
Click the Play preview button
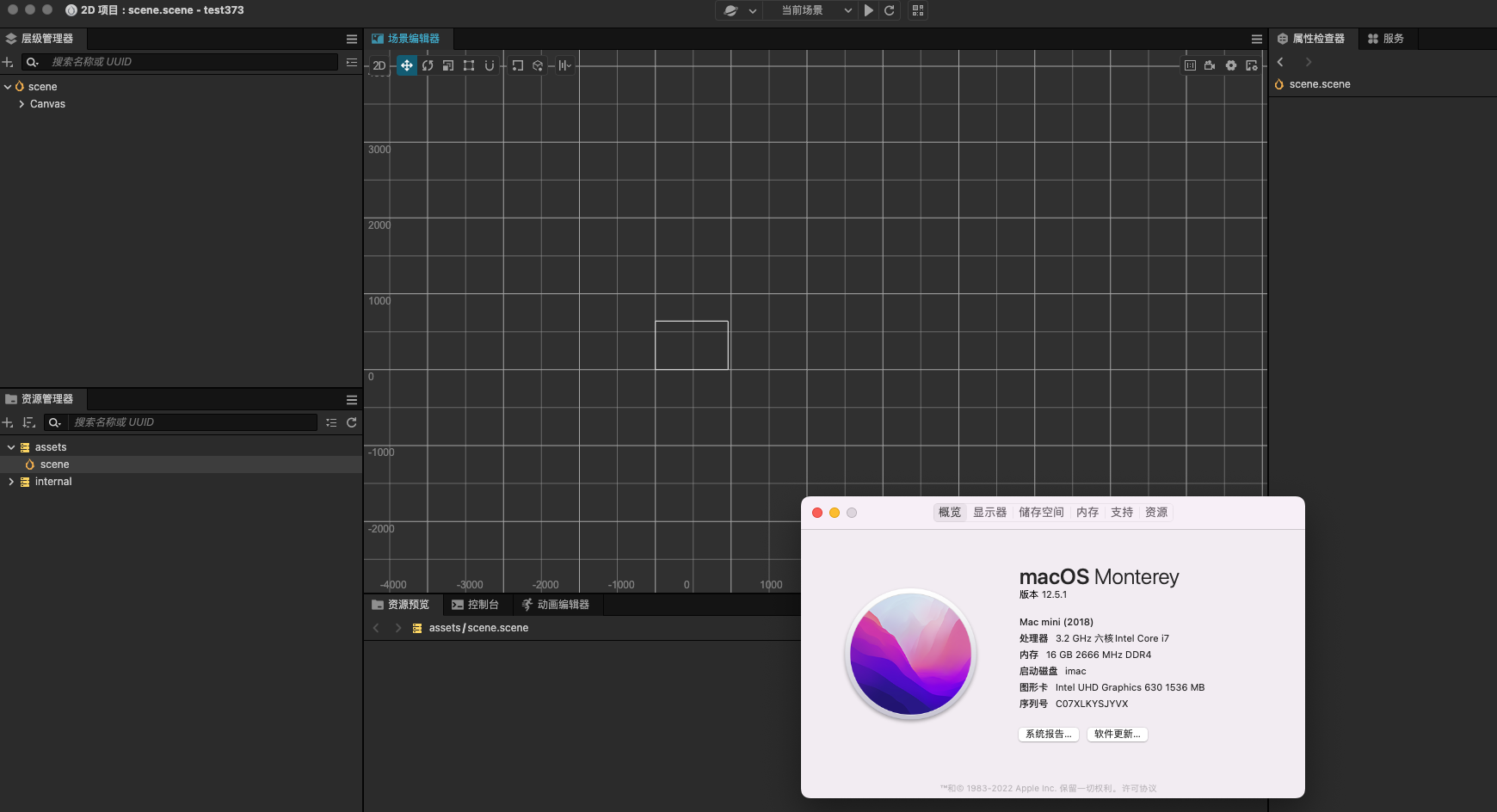click(869, 10)
